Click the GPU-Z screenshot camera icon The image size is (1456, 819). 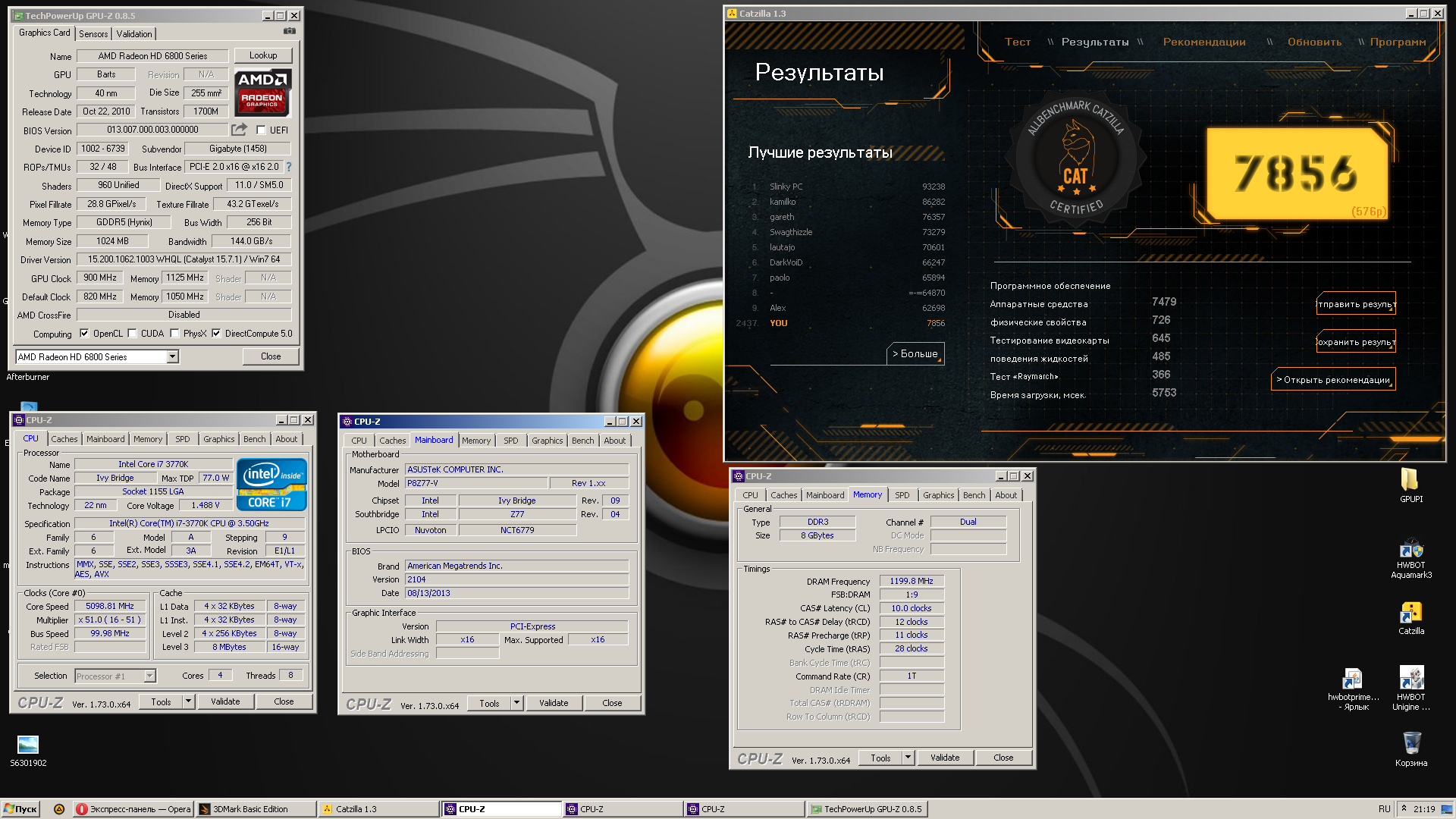point(290,31)
